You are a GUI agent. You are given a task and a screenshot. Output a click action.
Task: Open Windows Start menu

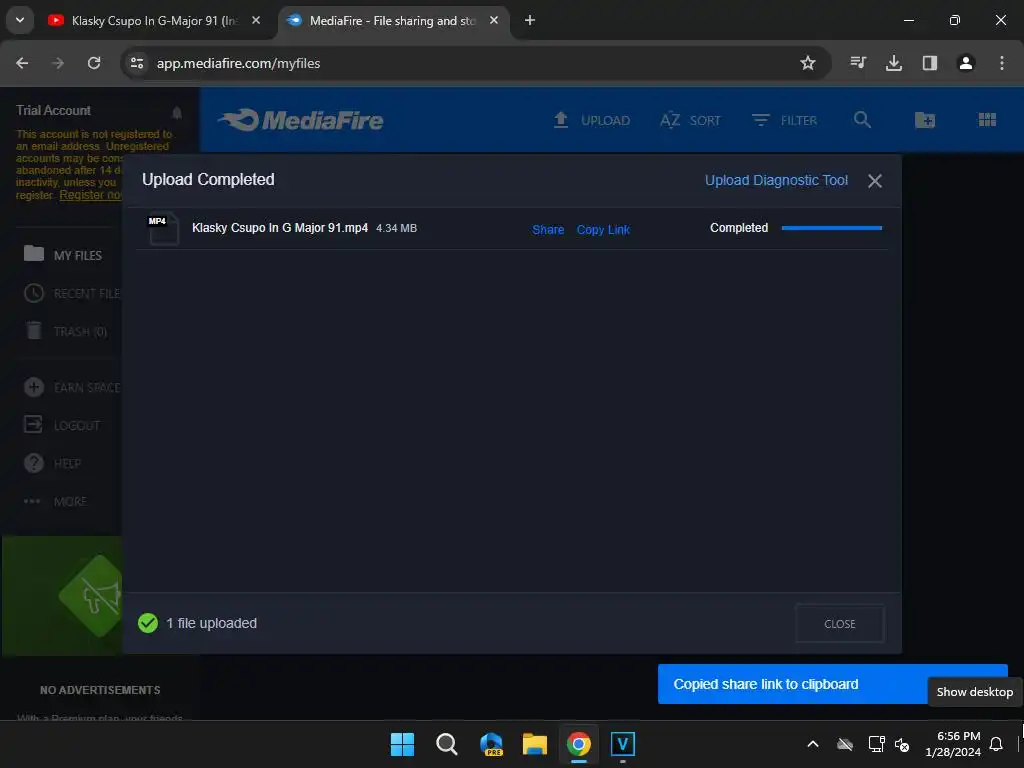click(402, 744)
